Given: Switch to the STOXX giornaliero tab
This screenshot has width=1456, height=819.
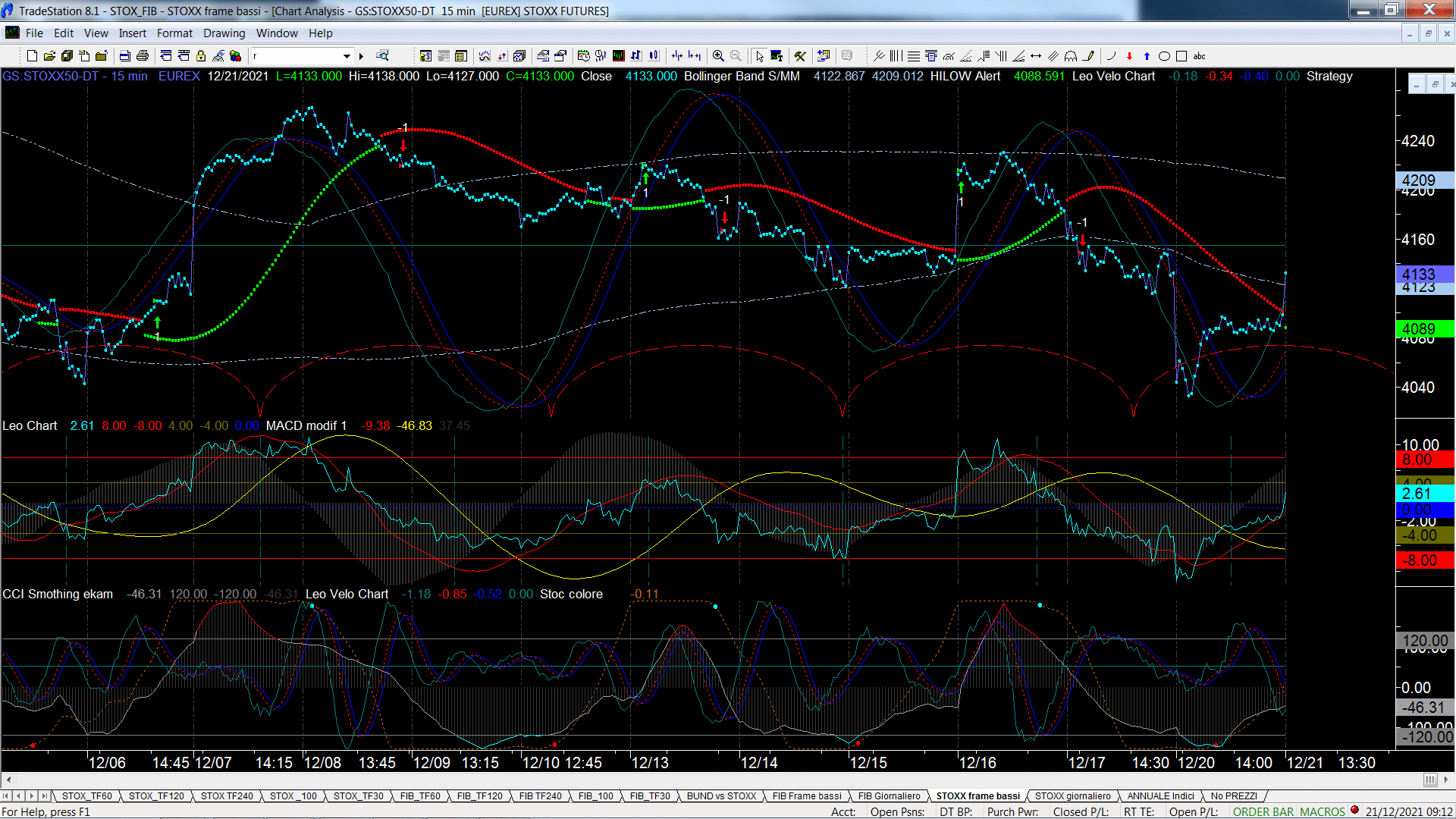Looking at the screenshot, I should click(1072, 795).
